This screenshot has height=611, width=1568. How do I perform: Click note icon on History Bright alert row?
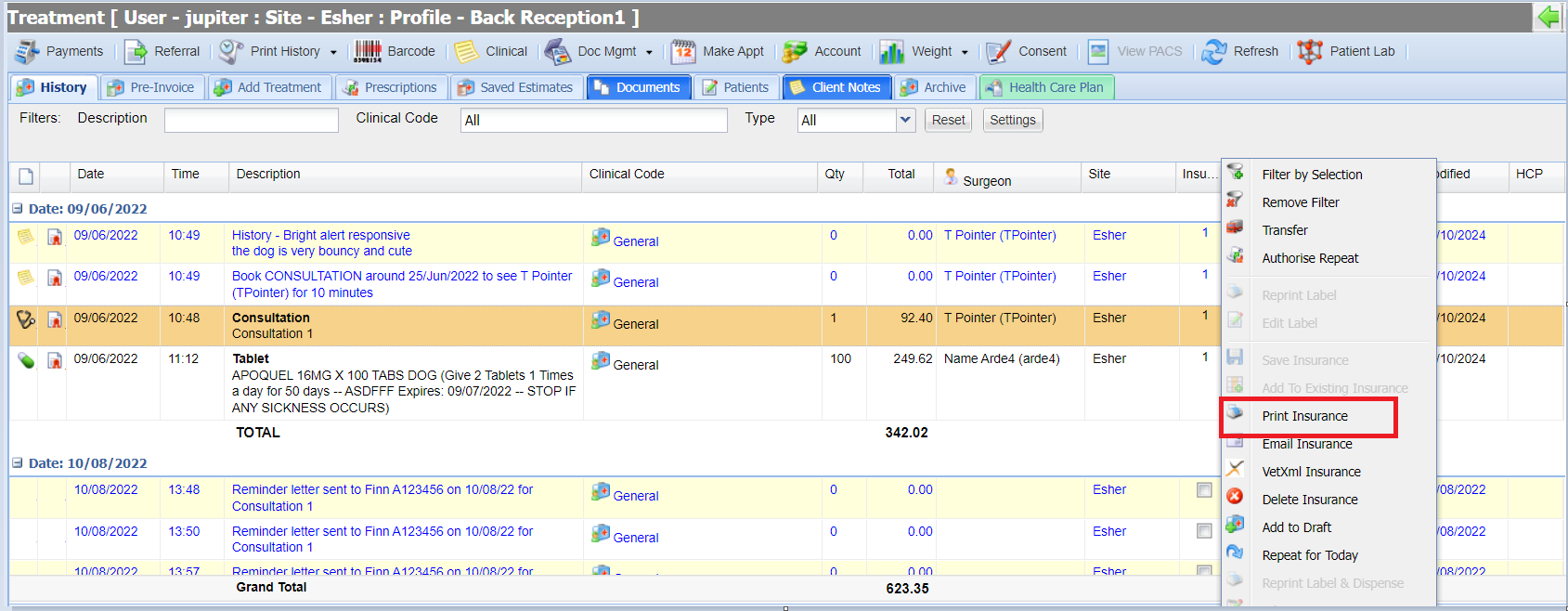[26, 237]
